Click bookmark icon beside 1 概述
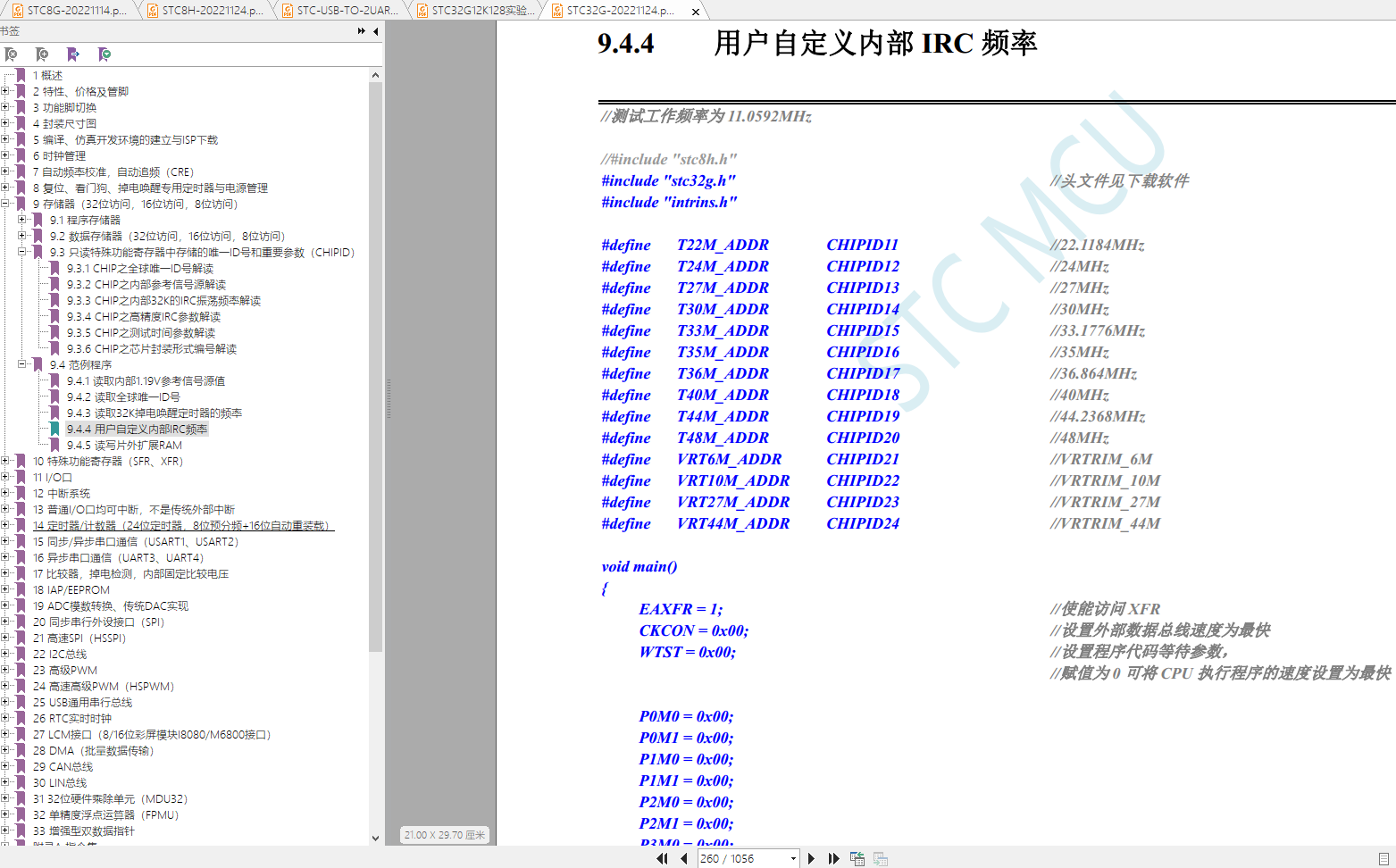Image resolution: width=1396 pixels, height=868 pixels. (21, 75)
